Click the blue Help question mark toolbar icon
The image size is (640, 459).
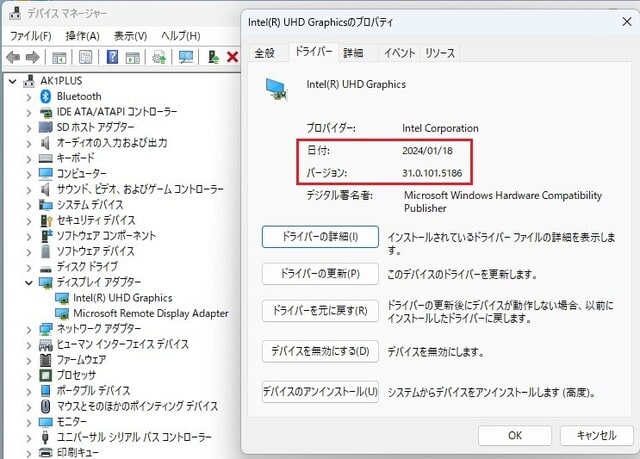[x=112, y=57]
